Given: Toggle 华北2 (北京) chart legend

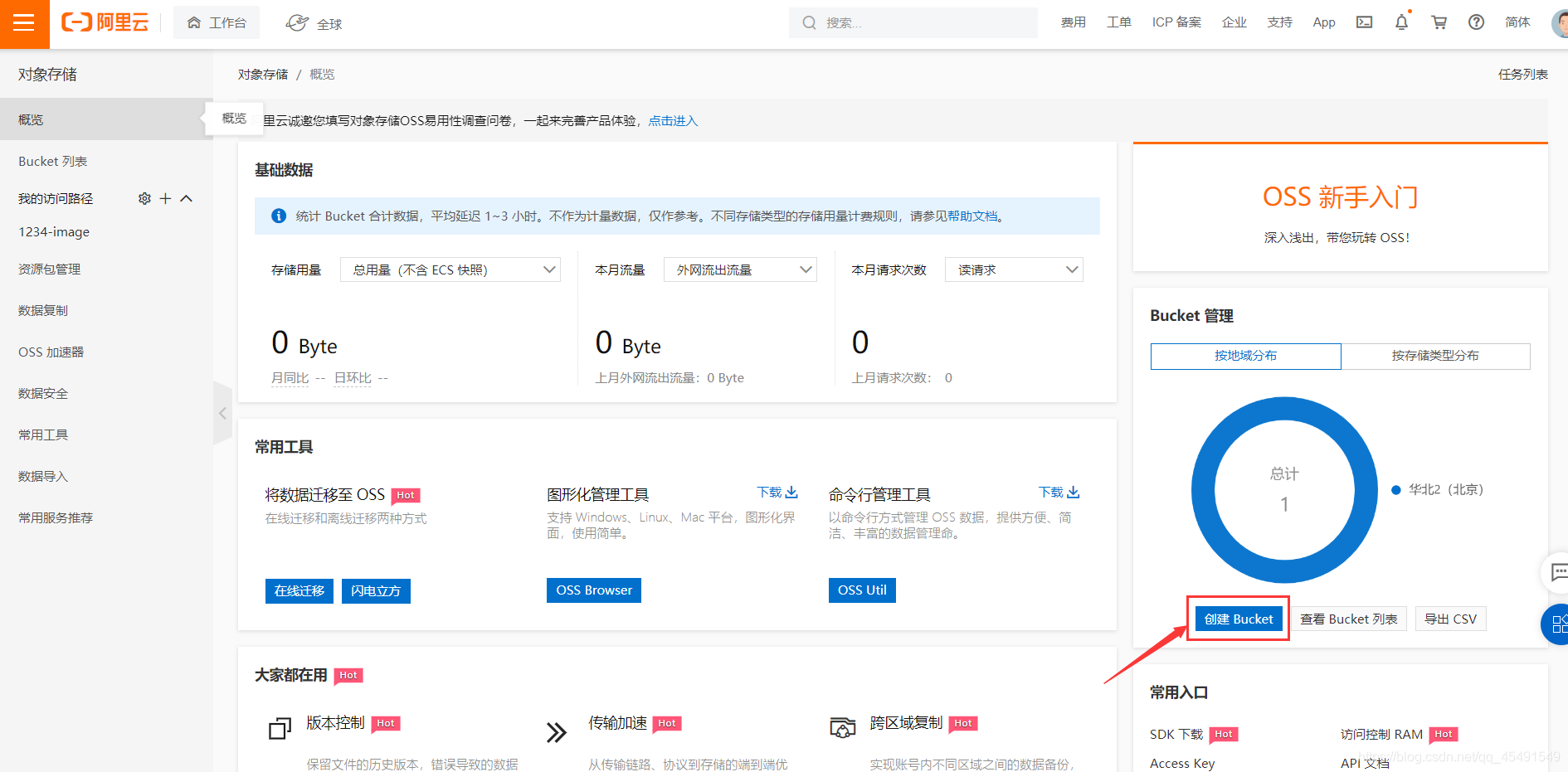Looking at the screenshot, I should point(1437,489).
